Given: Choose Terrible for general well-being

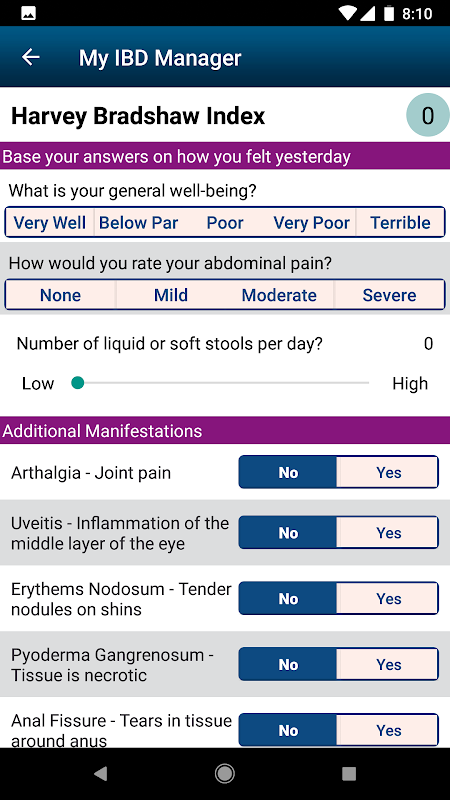Looking at the screenshot, I should 400,223.
